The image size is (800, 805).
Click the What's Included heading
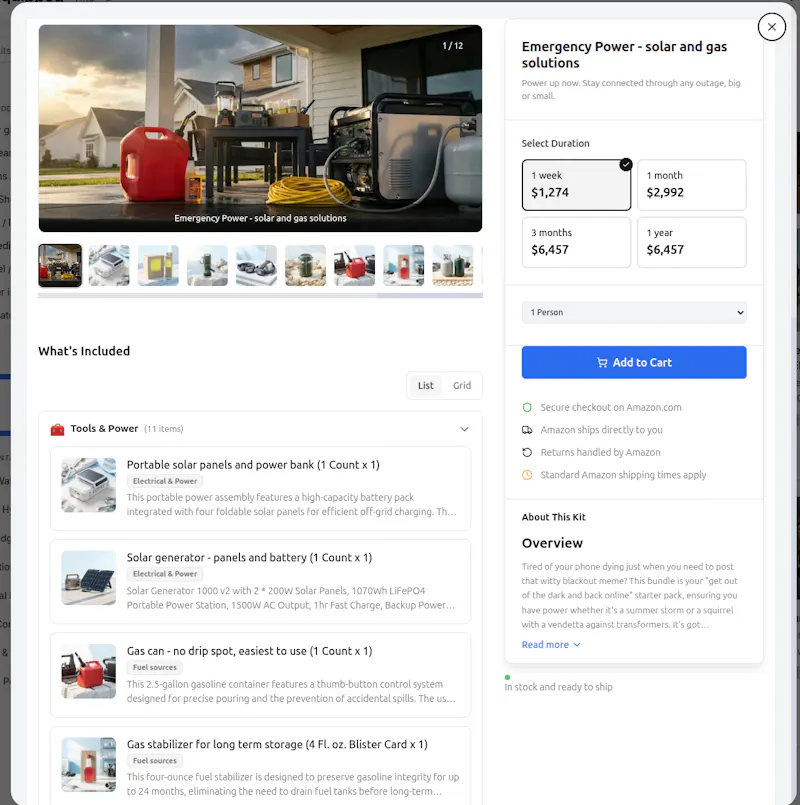tap(84, 351)
